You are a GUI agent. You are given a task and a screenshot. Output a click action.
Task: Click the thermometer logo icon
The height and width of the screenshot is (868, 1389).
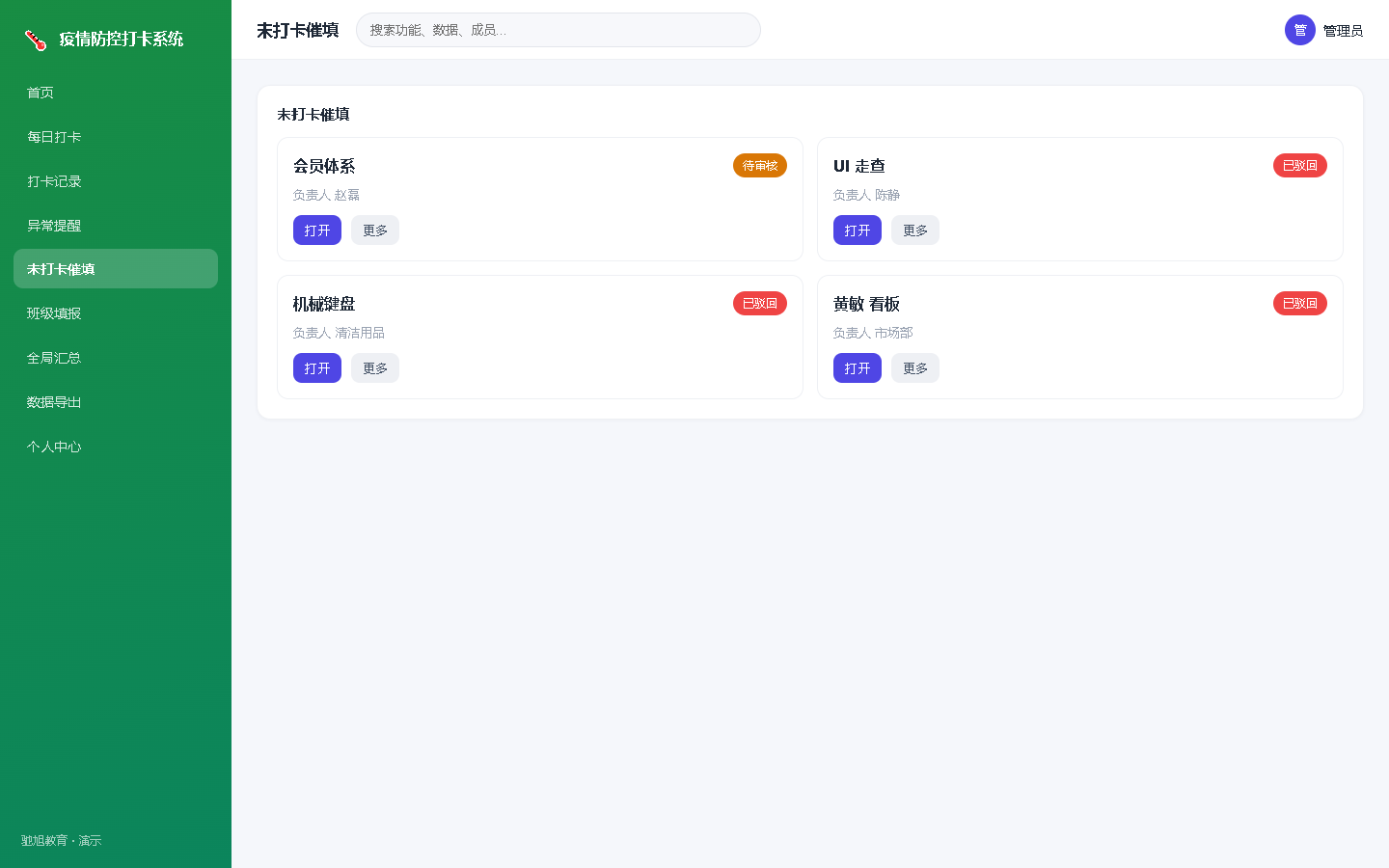click(36, 40)
